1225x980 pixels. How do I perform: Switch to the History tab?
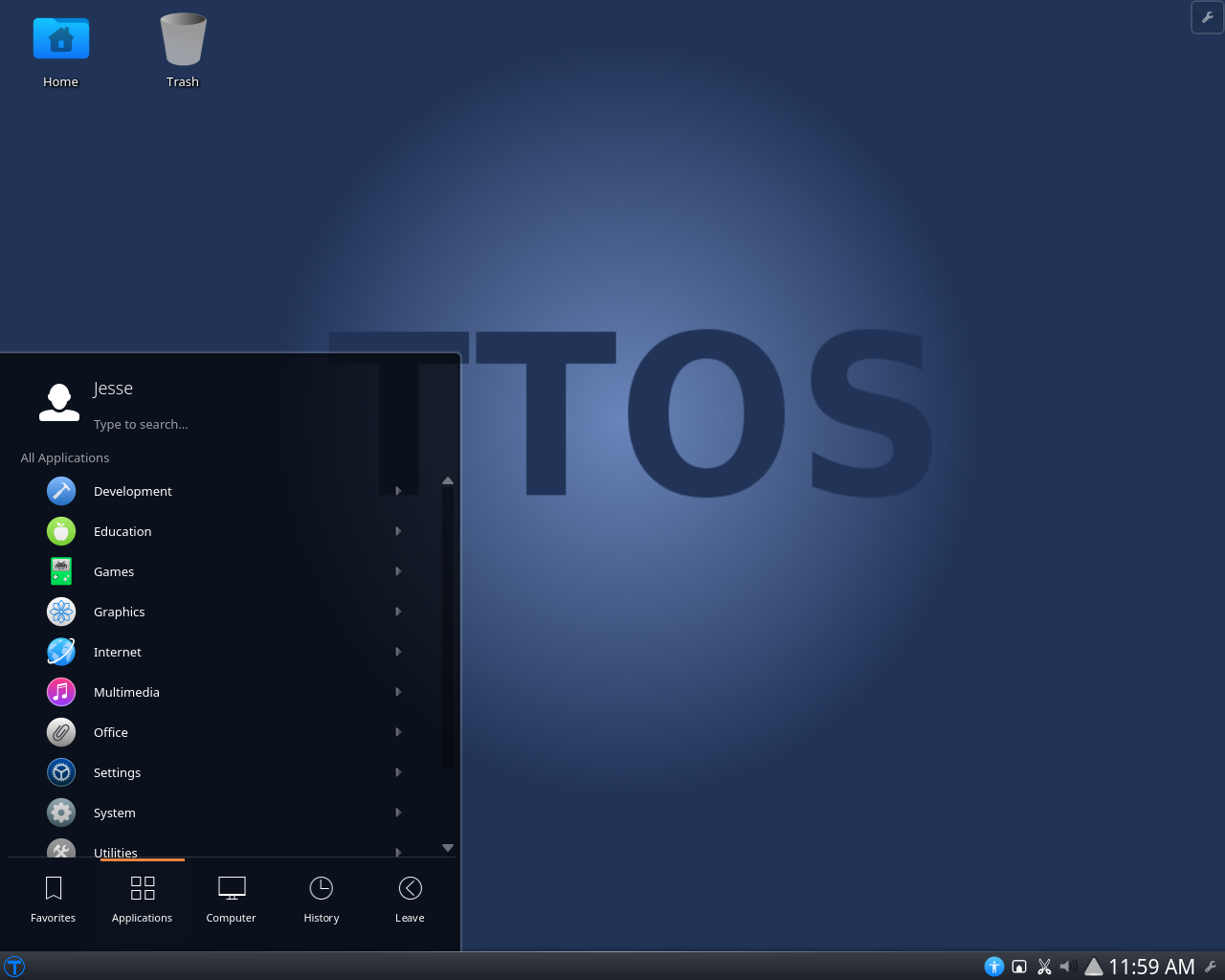[x=322, y=900]
